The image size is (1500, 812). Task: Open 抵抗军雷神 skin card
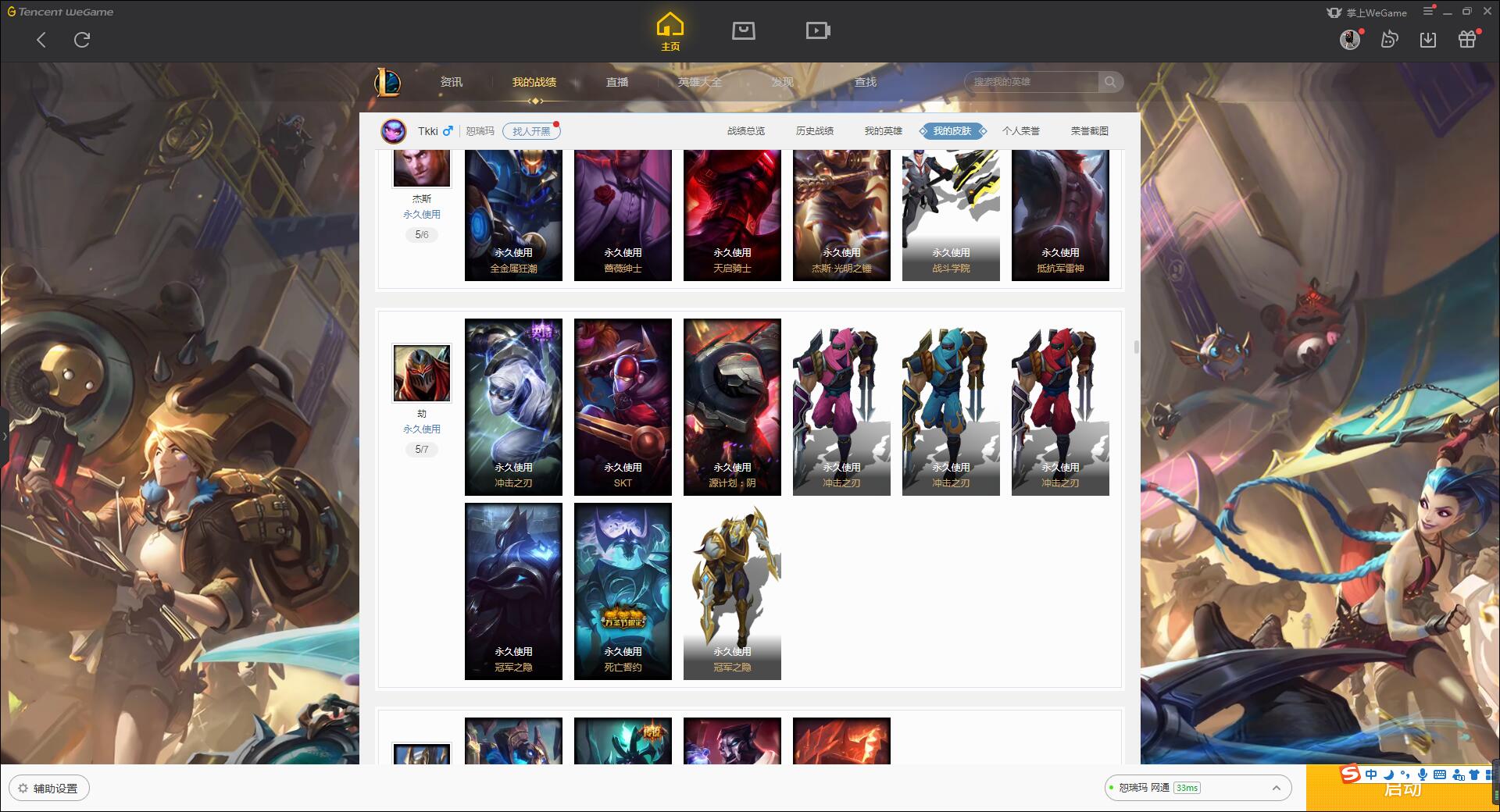1060,215
